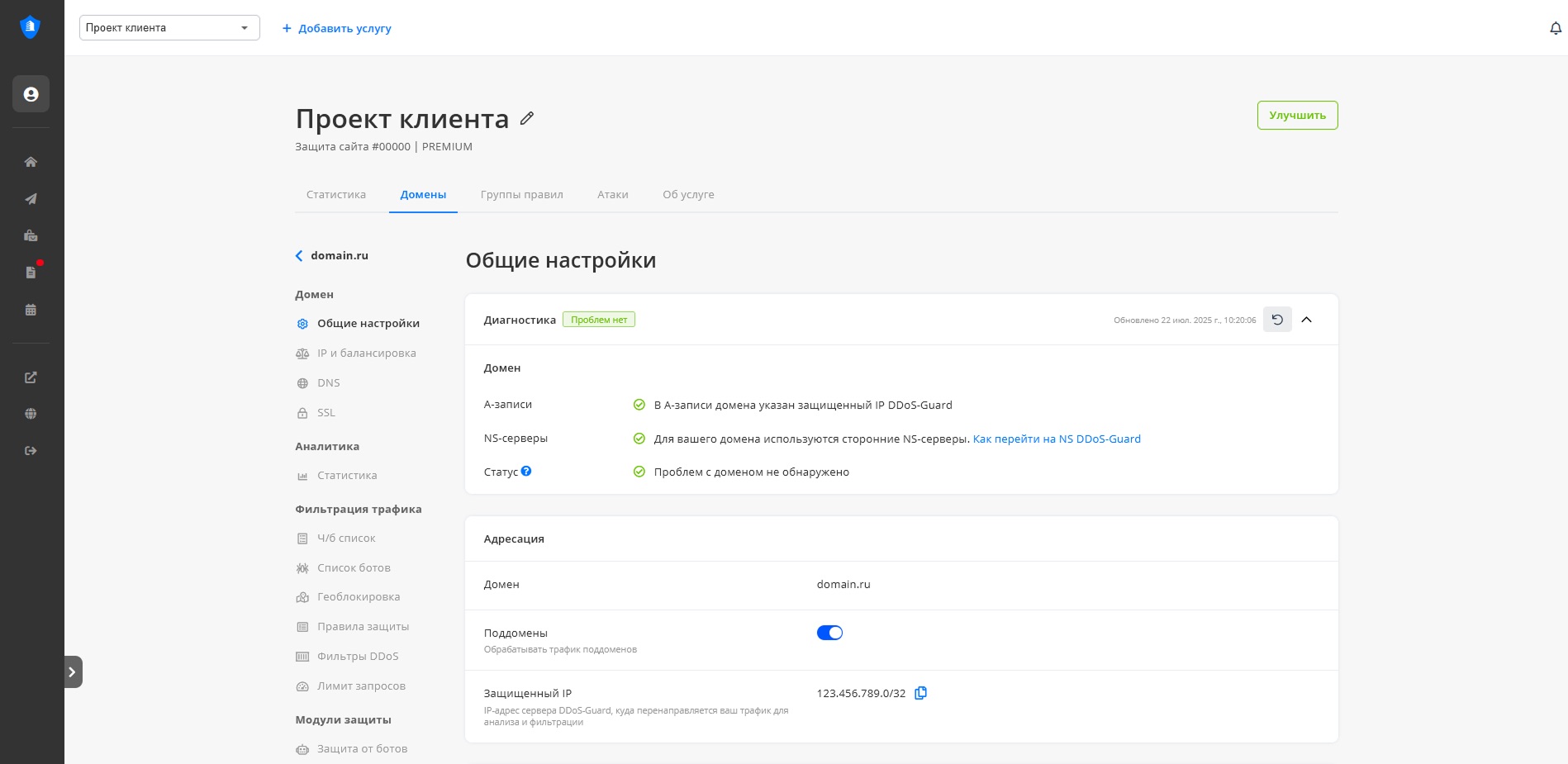The height and width of the screenshot is (764, 1568).
Task: Open the document icon with red dot
Action: pyautogui.click(x=31, y=272)
